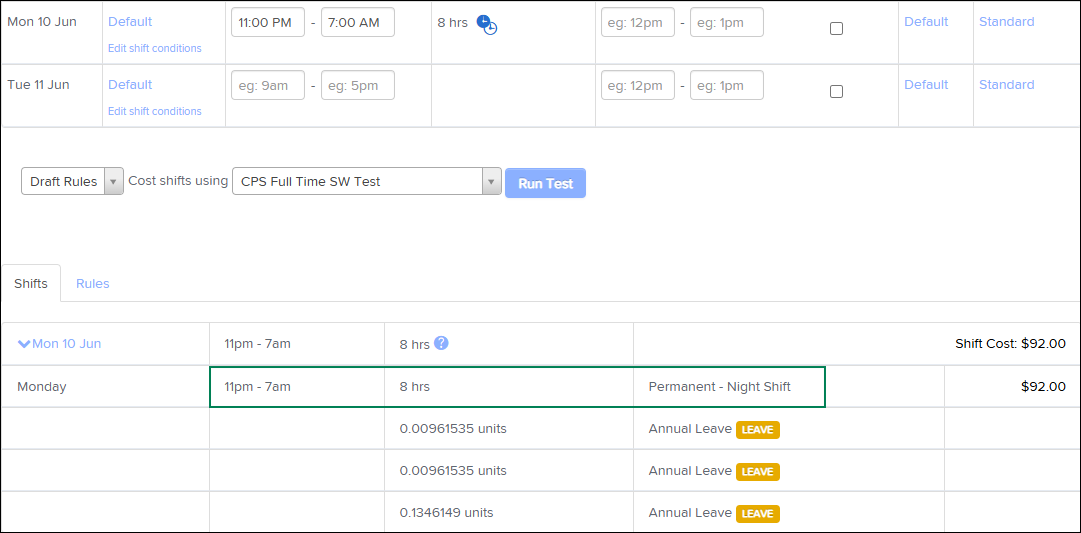Edit shift conditions for Mon 10 Jun
The height and width of the screenshot is (533, 1081).
(154, 48)
